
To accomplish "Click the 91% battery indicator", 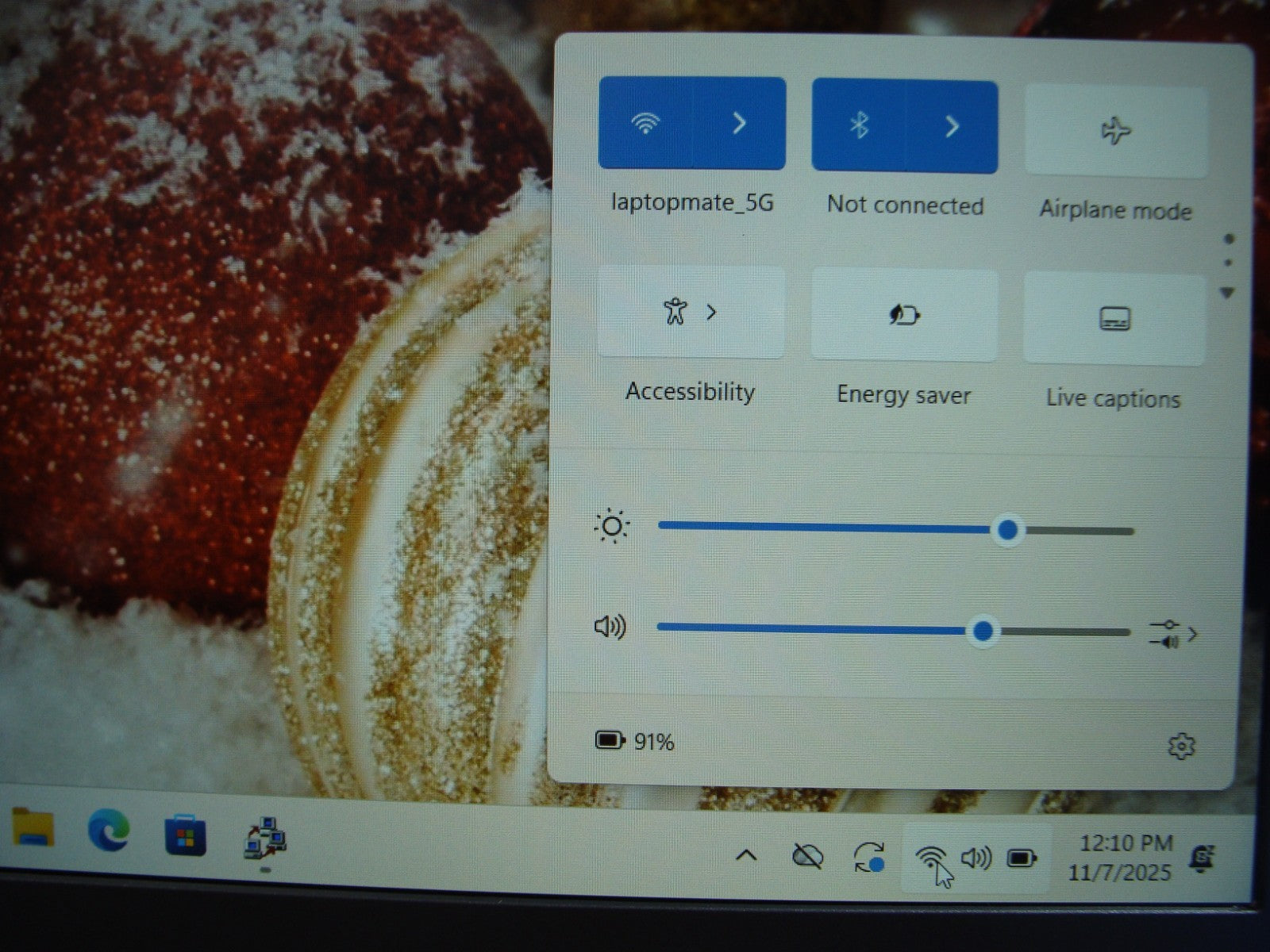I will click(x=635, y=742).
